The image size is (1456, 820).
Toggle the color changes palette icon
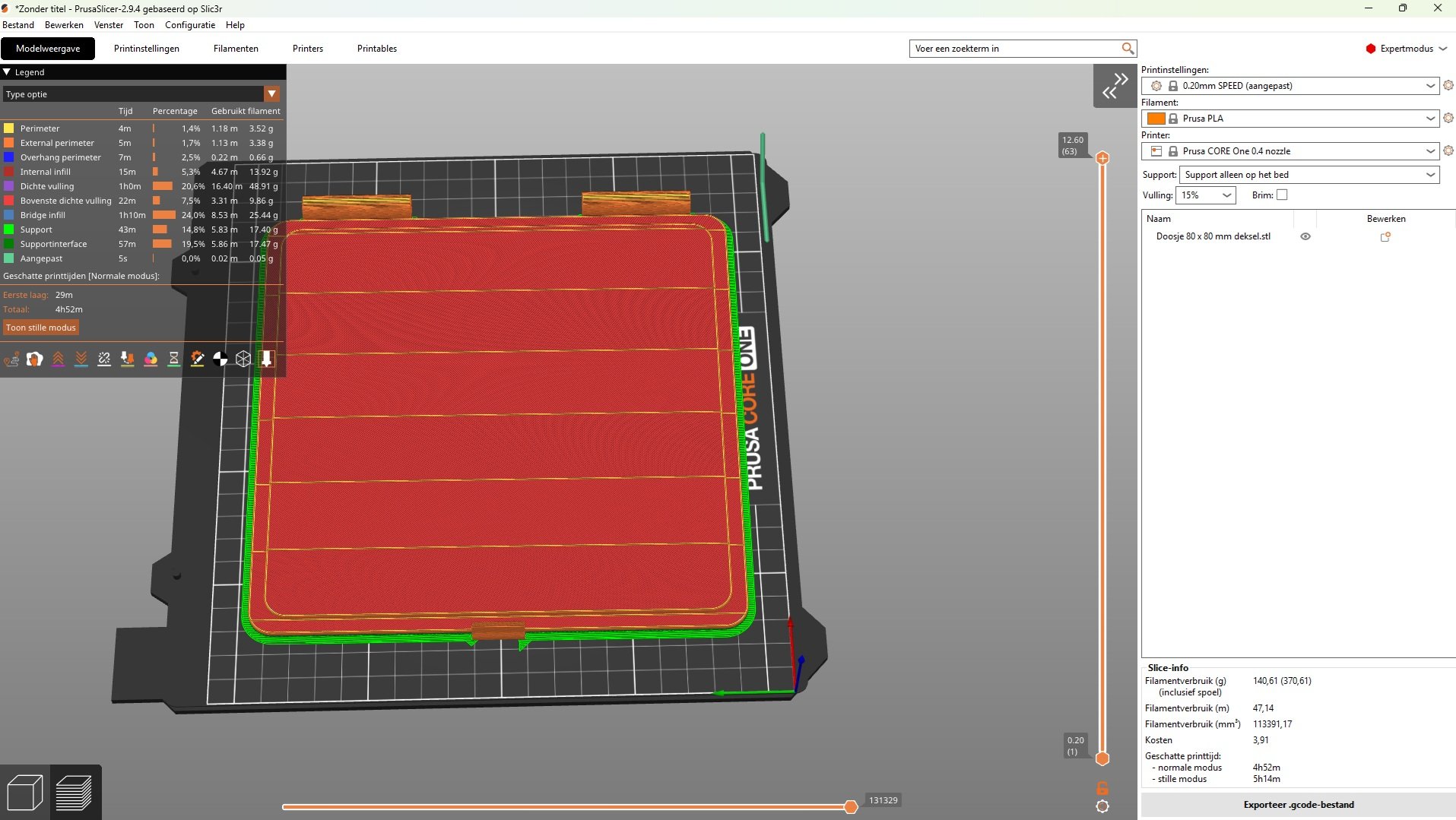pyautogui.click(x=151, y=359)
